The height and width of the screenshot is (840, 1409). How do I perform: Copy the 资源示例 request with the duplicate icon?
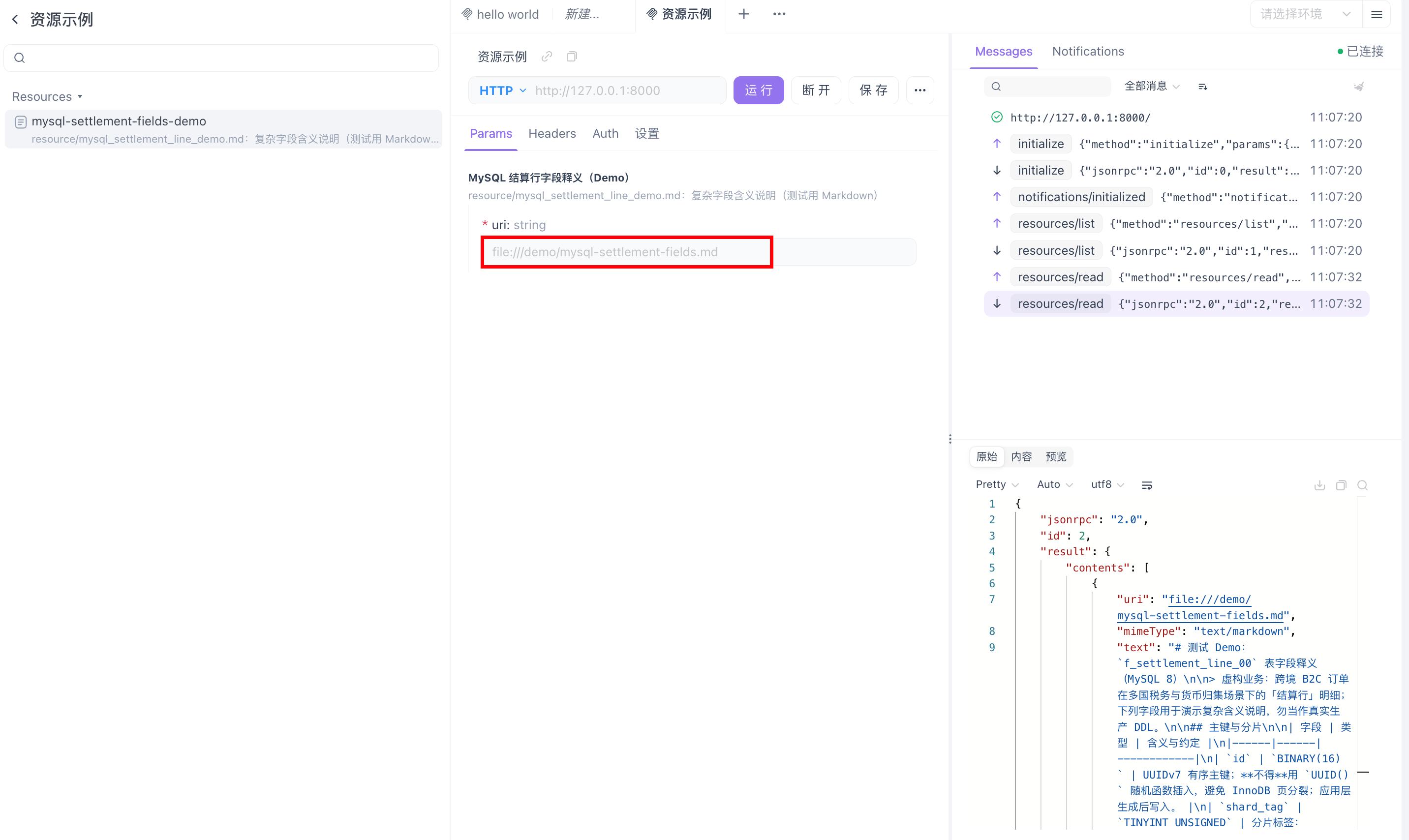point(572,56)
